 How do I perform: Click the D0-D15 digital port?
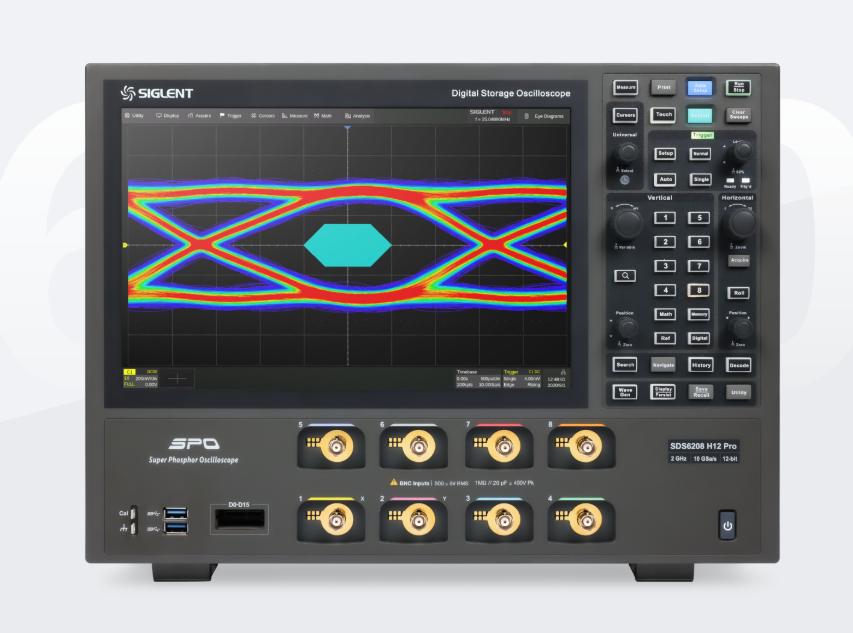(240, 519)
